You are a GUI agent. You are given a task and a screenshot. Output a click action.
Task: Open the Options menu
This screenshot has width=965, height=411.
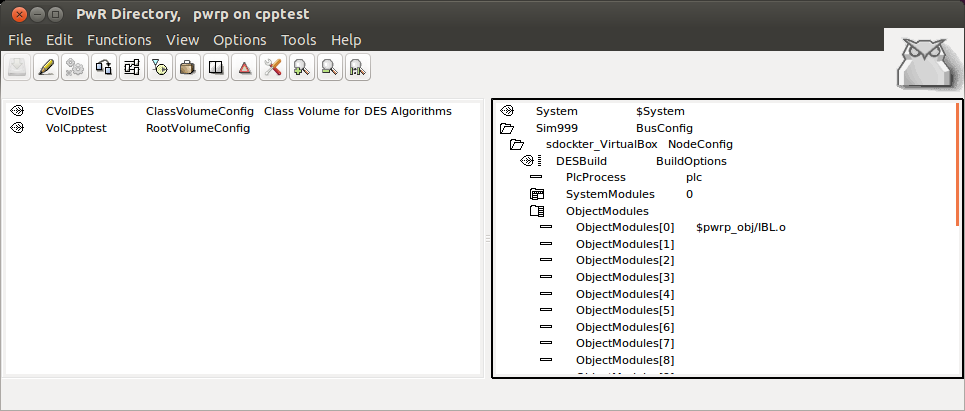pos(240,40)
